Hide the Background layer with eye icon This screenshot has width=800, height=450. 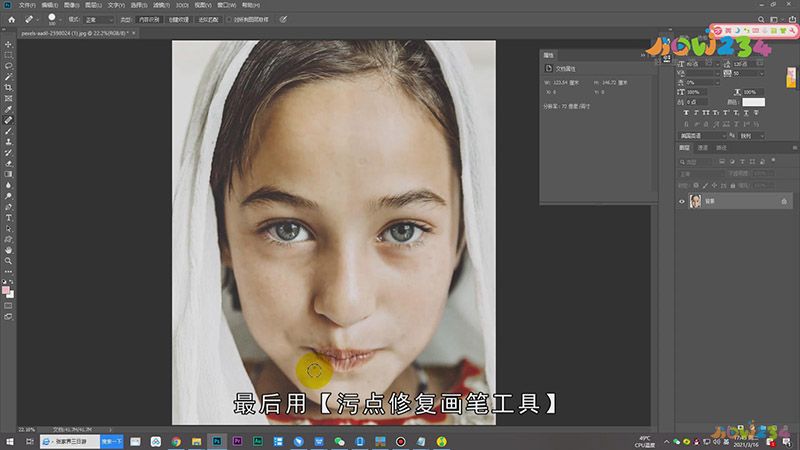click(682, 202)
